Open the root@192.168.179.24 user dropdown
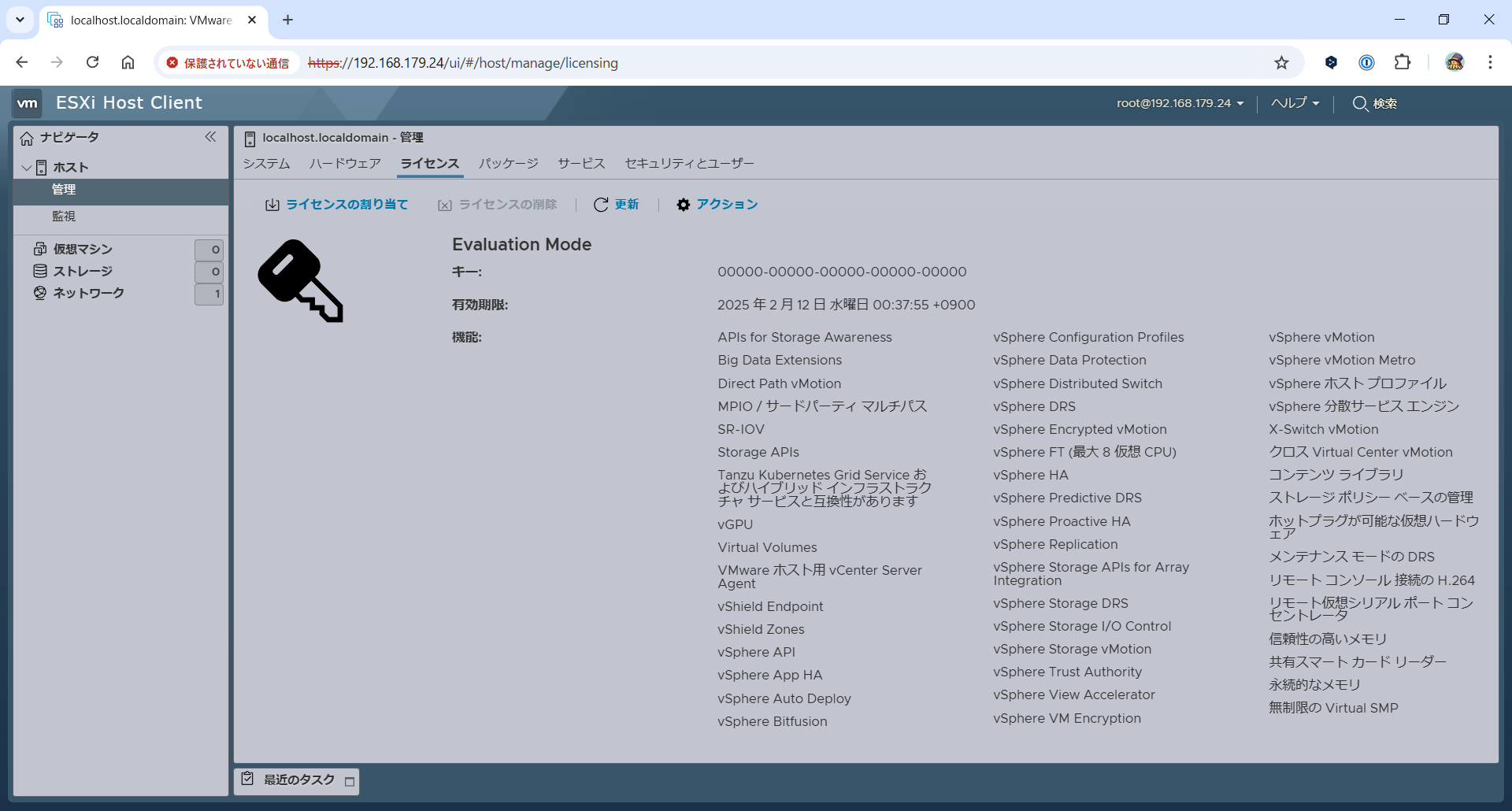Image resolution: width=1512 pixels, height=811 pixels. point(1180,103)
